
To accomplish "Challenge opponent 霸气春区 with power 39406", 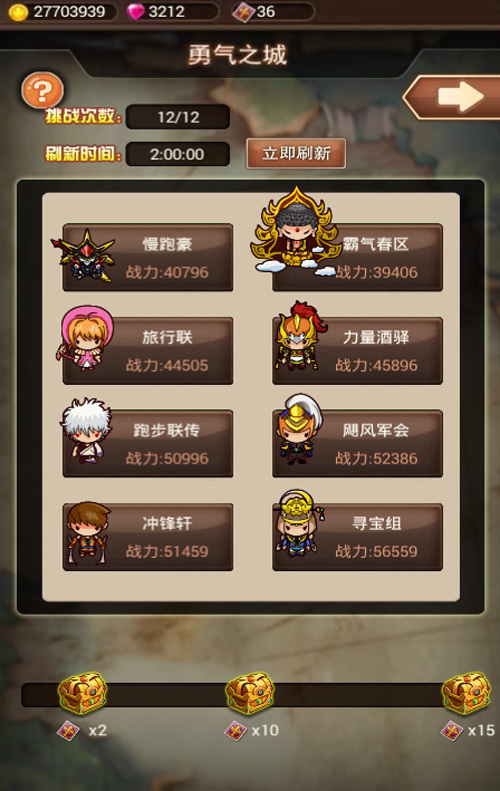I will tap(357, 258).
